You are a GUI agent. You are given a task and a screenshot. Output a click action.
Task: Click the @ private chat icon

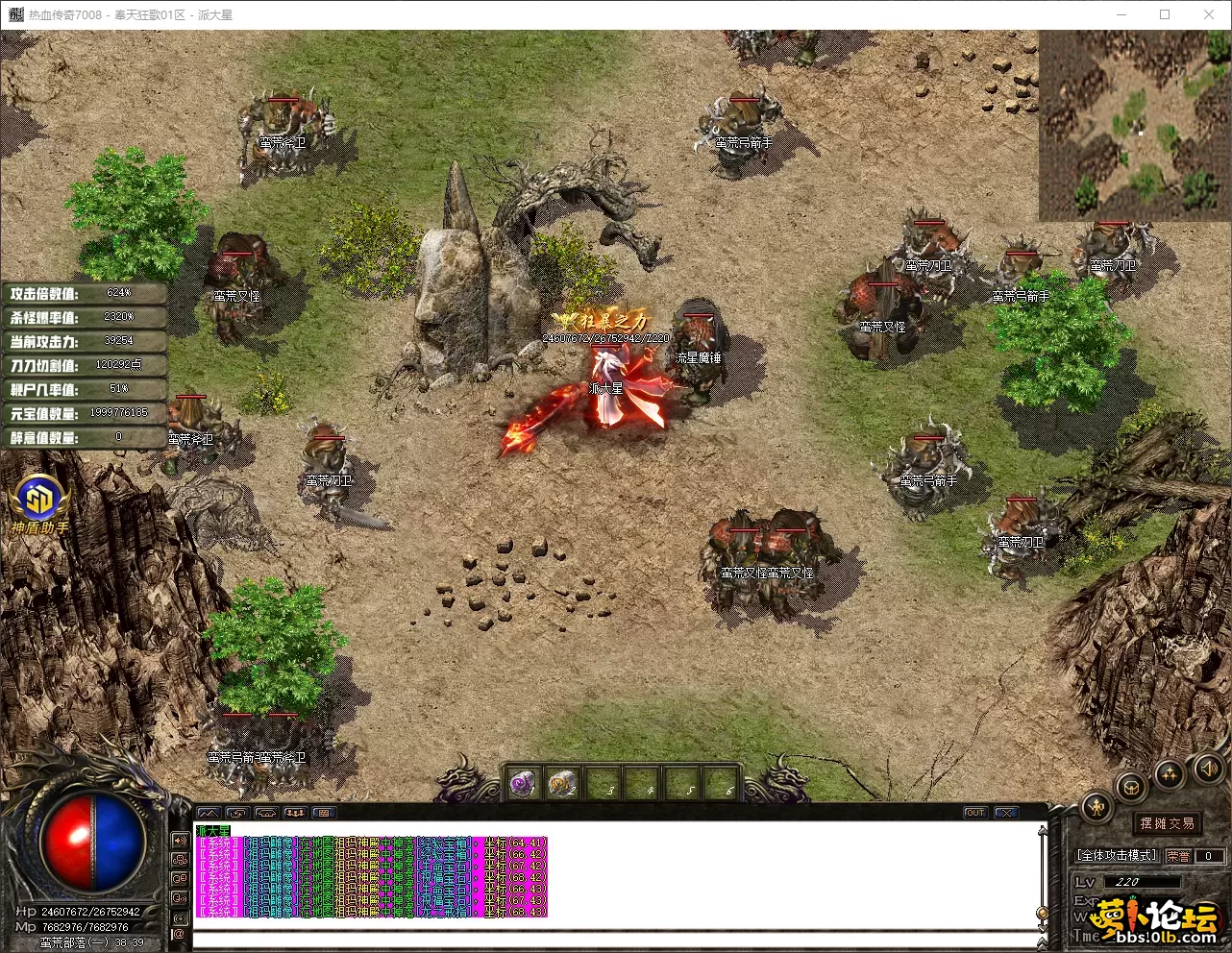tap(179, 933)
